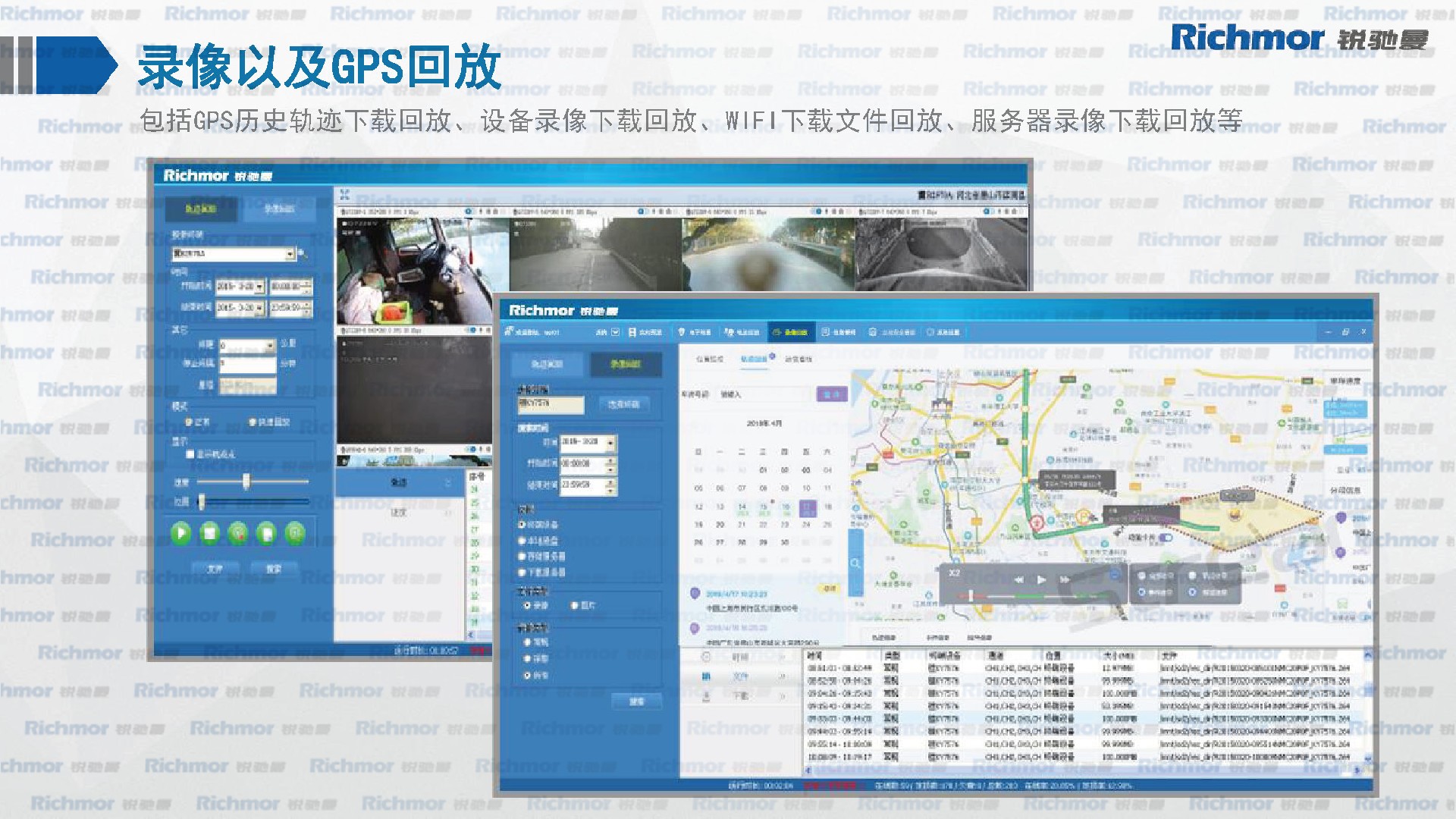Click X2 speed label on map playback bar
The width and height of the screenshot is (1456, 819).
point(955,573)
